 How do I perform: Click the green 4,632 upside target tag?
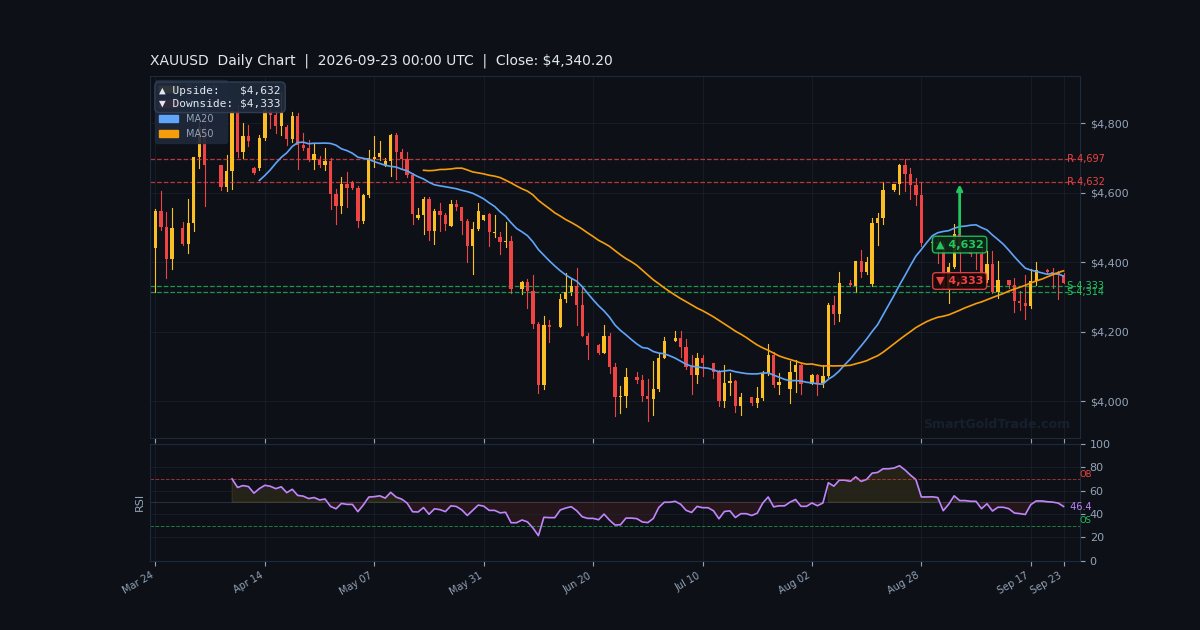tap(959, 245)
